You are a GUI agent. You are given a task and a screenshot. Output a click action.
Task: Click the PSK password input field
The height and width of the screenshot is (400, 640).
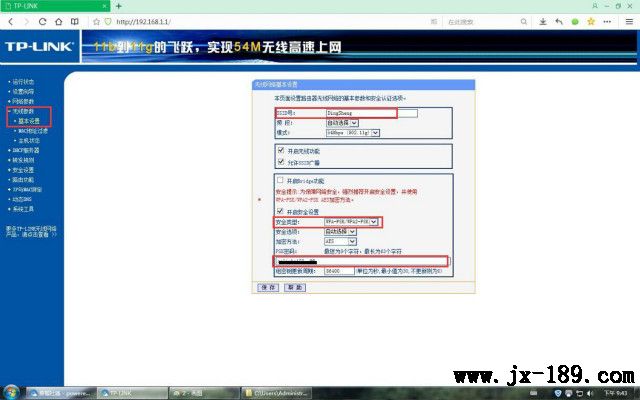tap(361, 261)
